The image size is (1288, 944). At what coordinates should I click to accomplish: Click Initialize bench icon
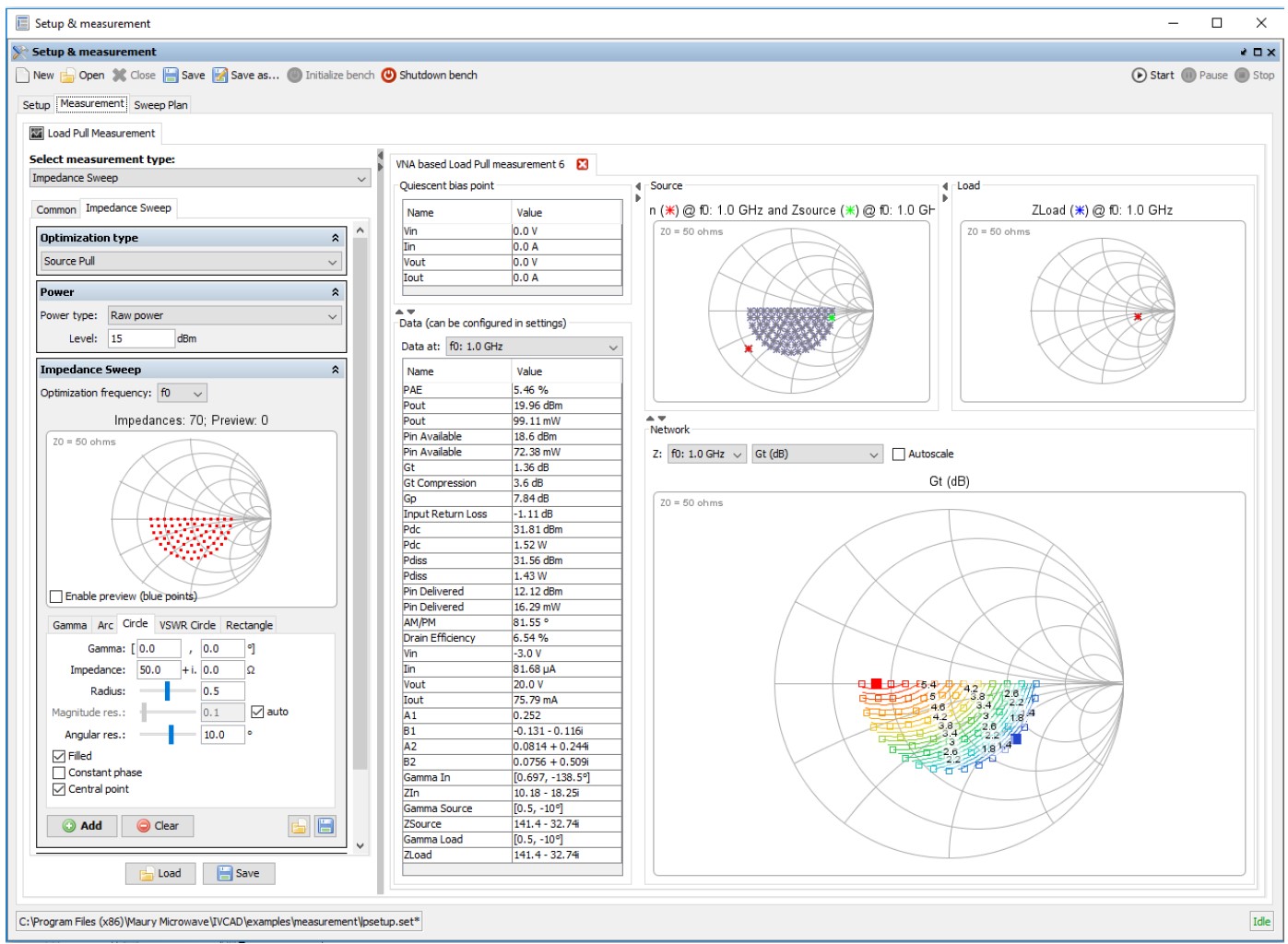click(295, 76)
